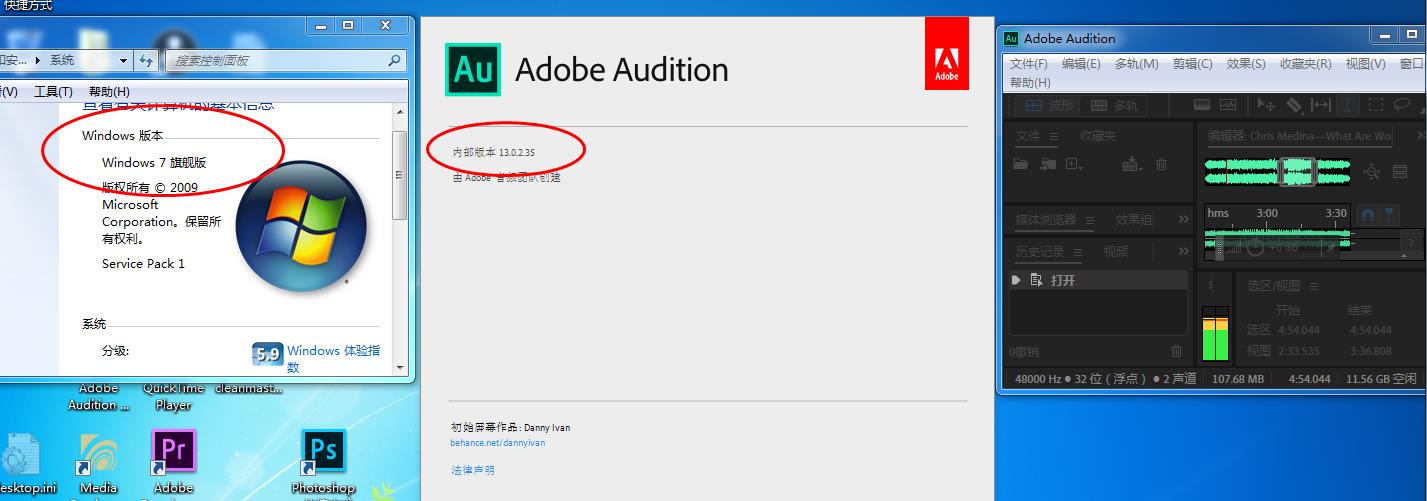Switch to Waveform (波形) view in Audition

click(1048, 105)
